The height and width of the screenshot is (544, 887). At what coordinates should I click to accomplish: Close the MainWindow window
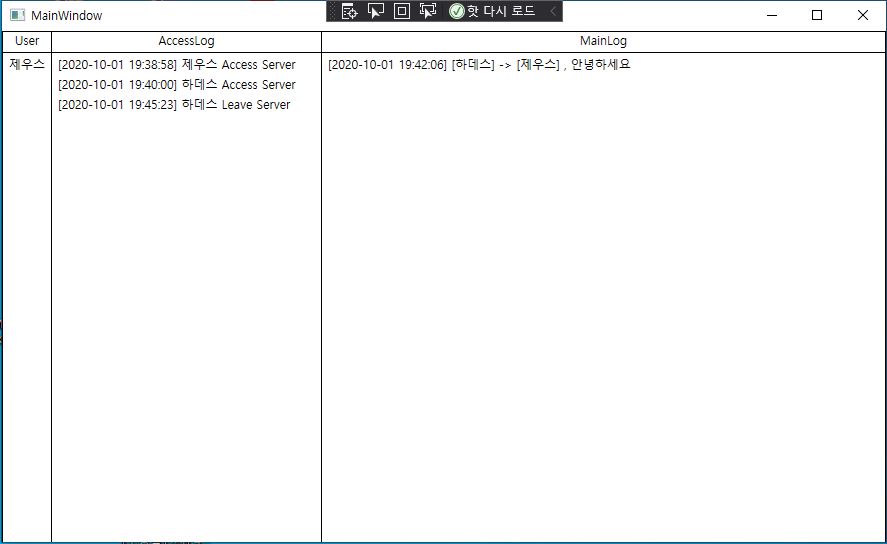[863, 15]
